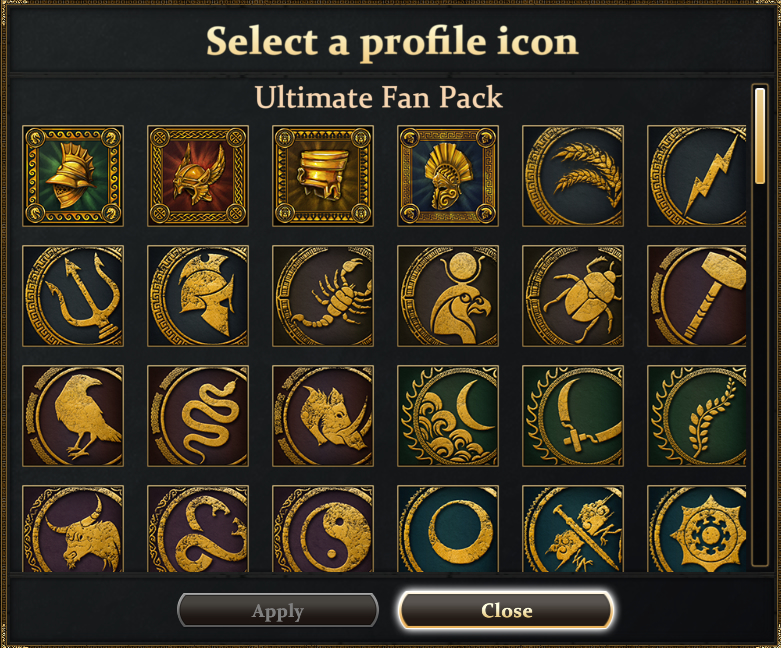Select the raven bird icon
781x648 pixels.
(x=73, y=415)
